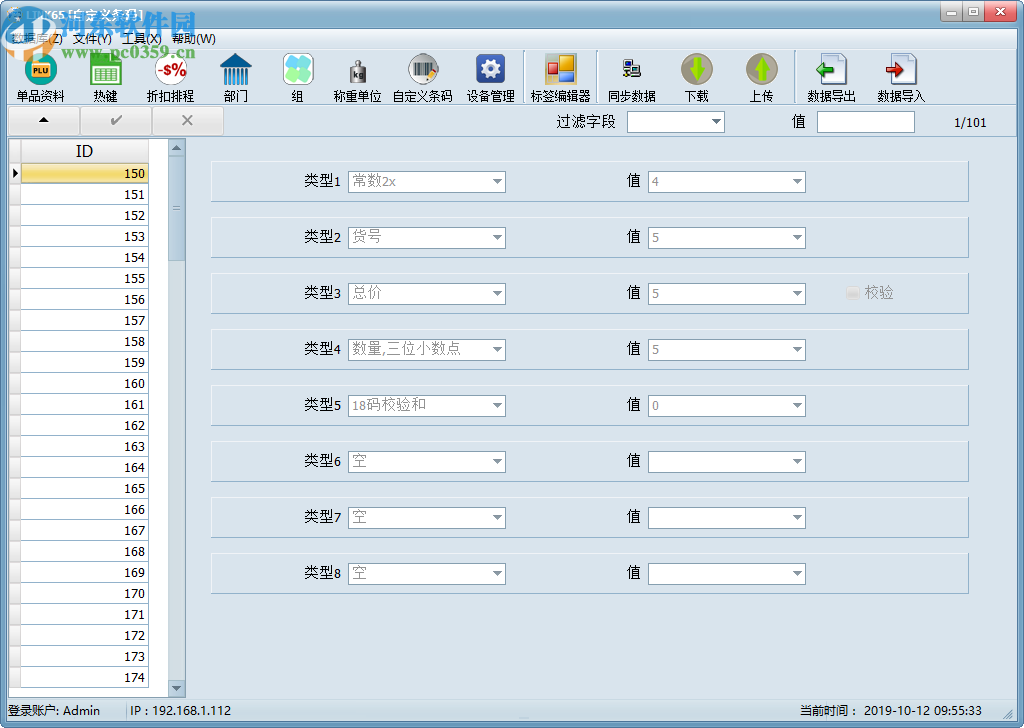The image size is (1024, 728).
Task: Open the 折扣排程 discount schedule tool
Action: (x=168, y=76)
